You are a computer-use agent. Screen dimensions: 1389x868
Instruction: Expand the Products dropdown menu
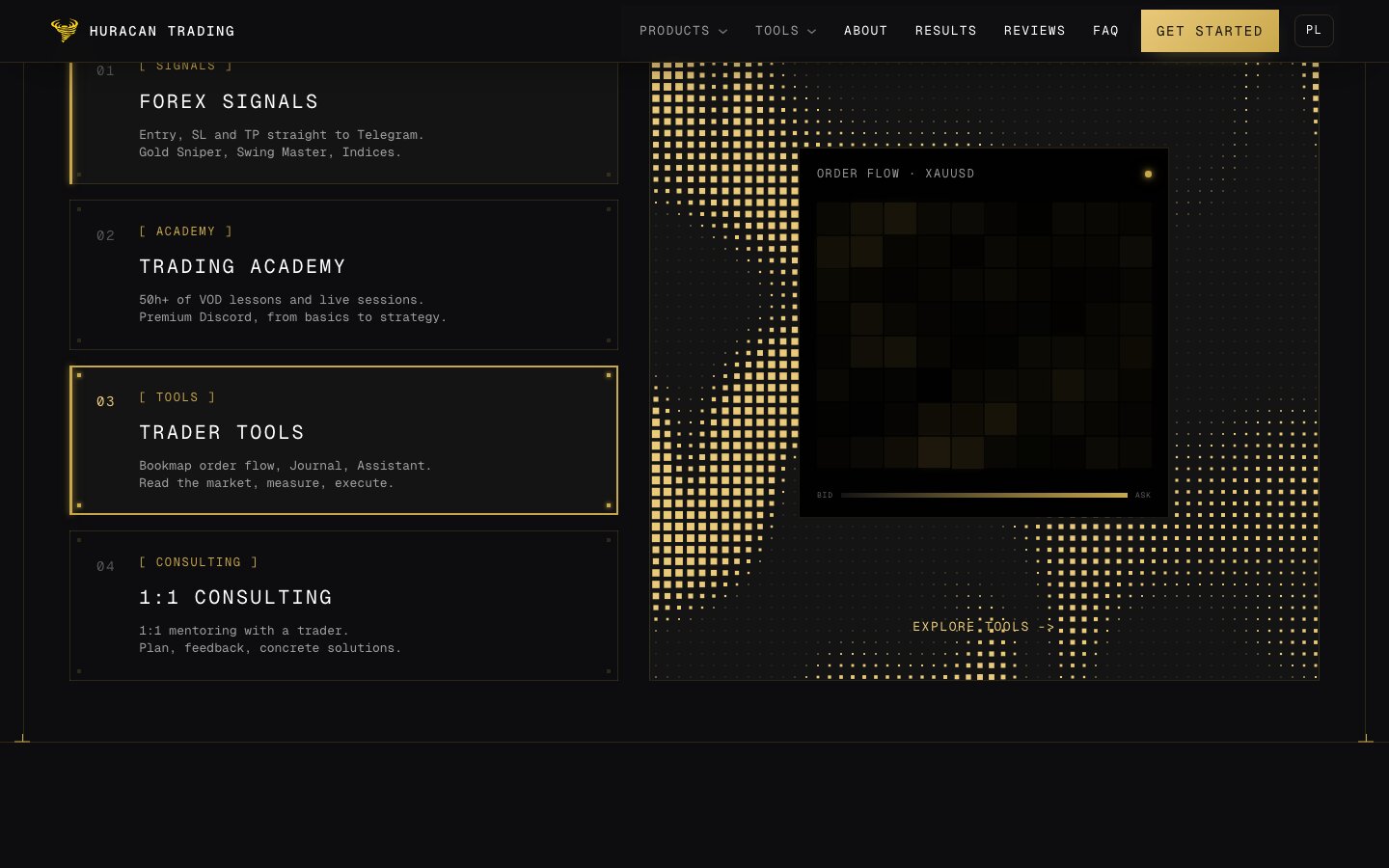tap(683, 31)
